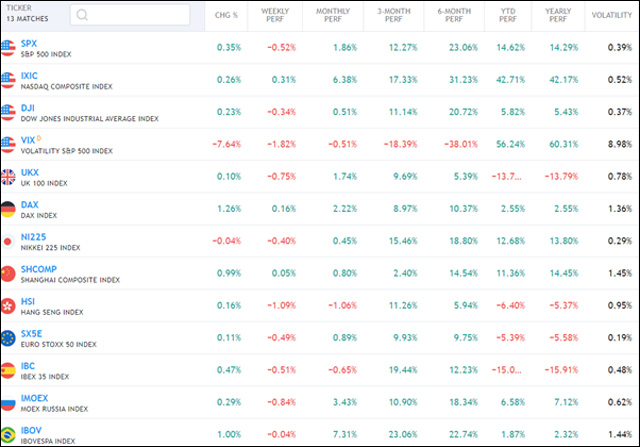
Task: Click the UK flag icon beside UKX
Action: tap(8, 177)
